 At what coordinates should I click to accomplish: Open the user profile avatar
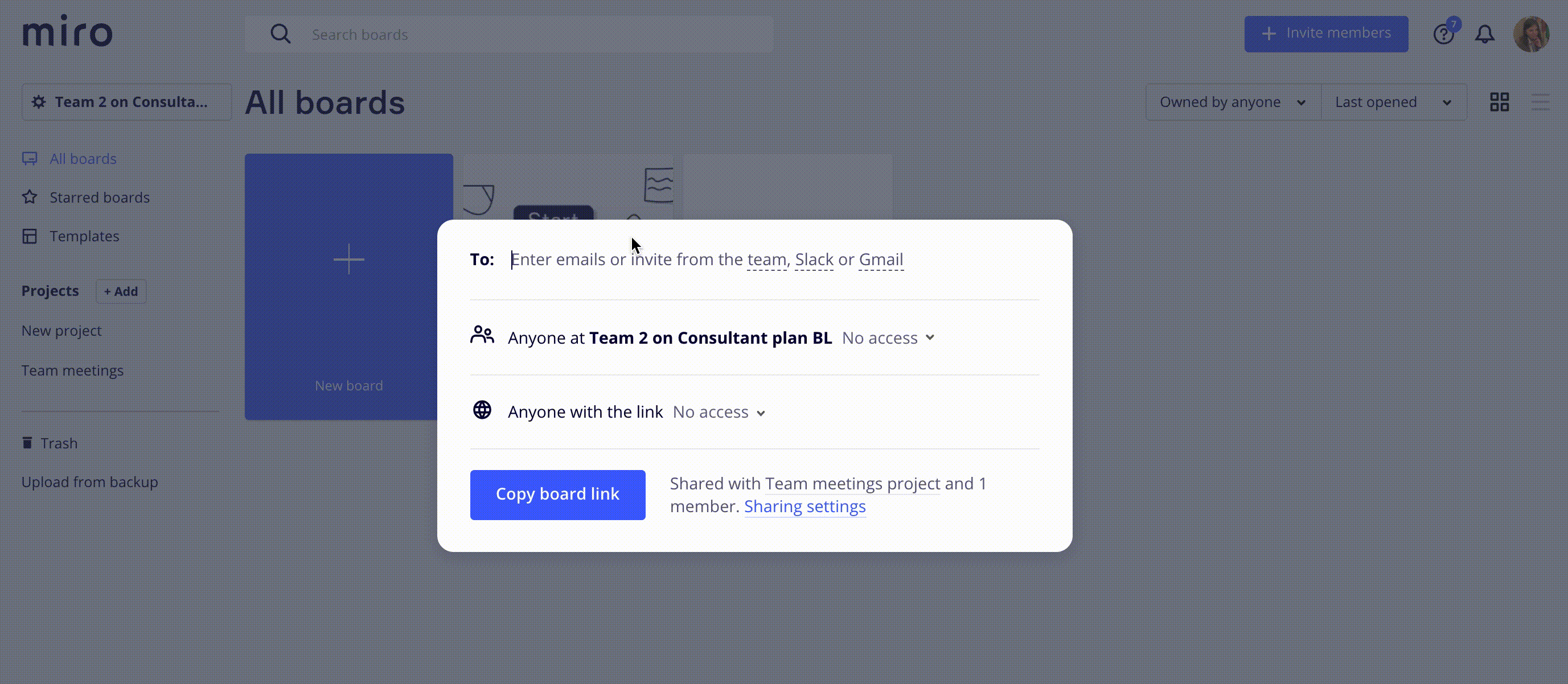[1530, 34]
